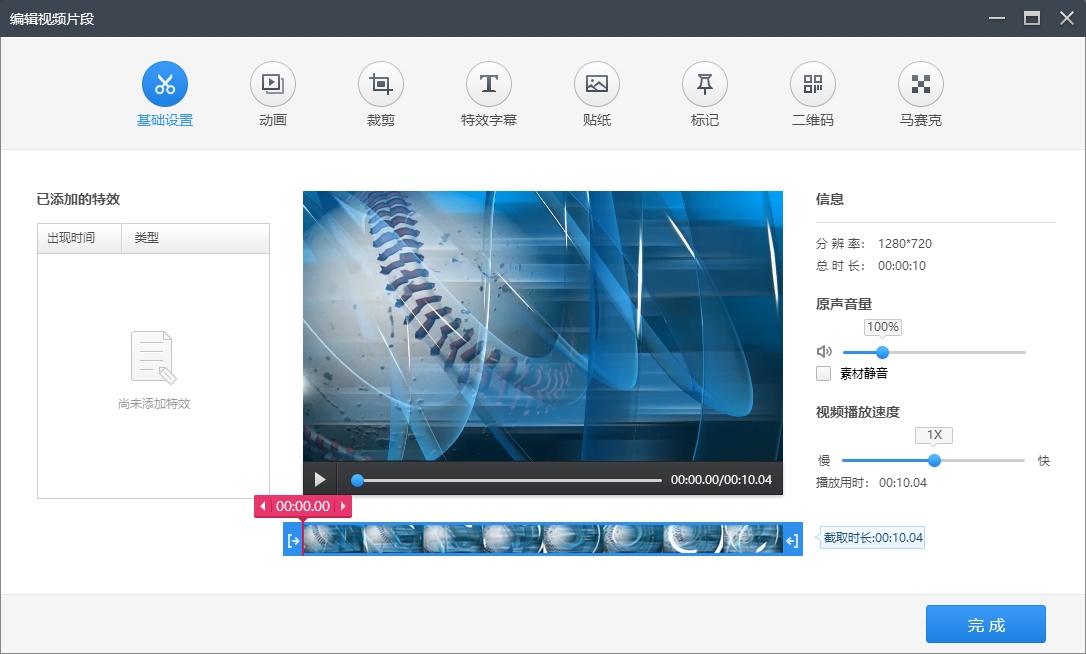The image size is (1086, 654).
Task: Step the timeline marker time forward
Action: coord(343,506)
